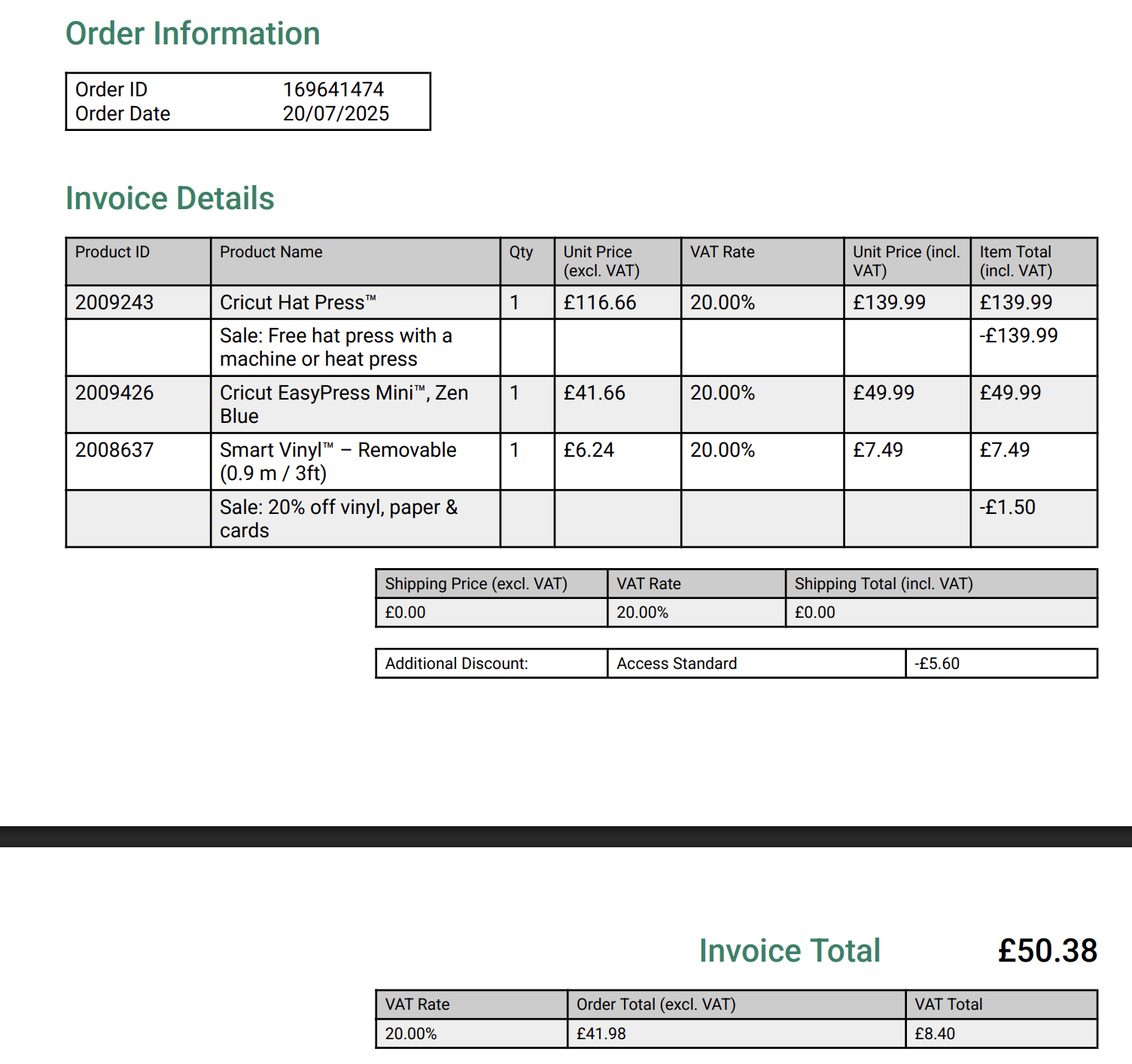Image resolution: width=1132 pixels, height=1064 pixels.
Task: Select the 20% off vinyl sale row
Action: pos(581,519)
